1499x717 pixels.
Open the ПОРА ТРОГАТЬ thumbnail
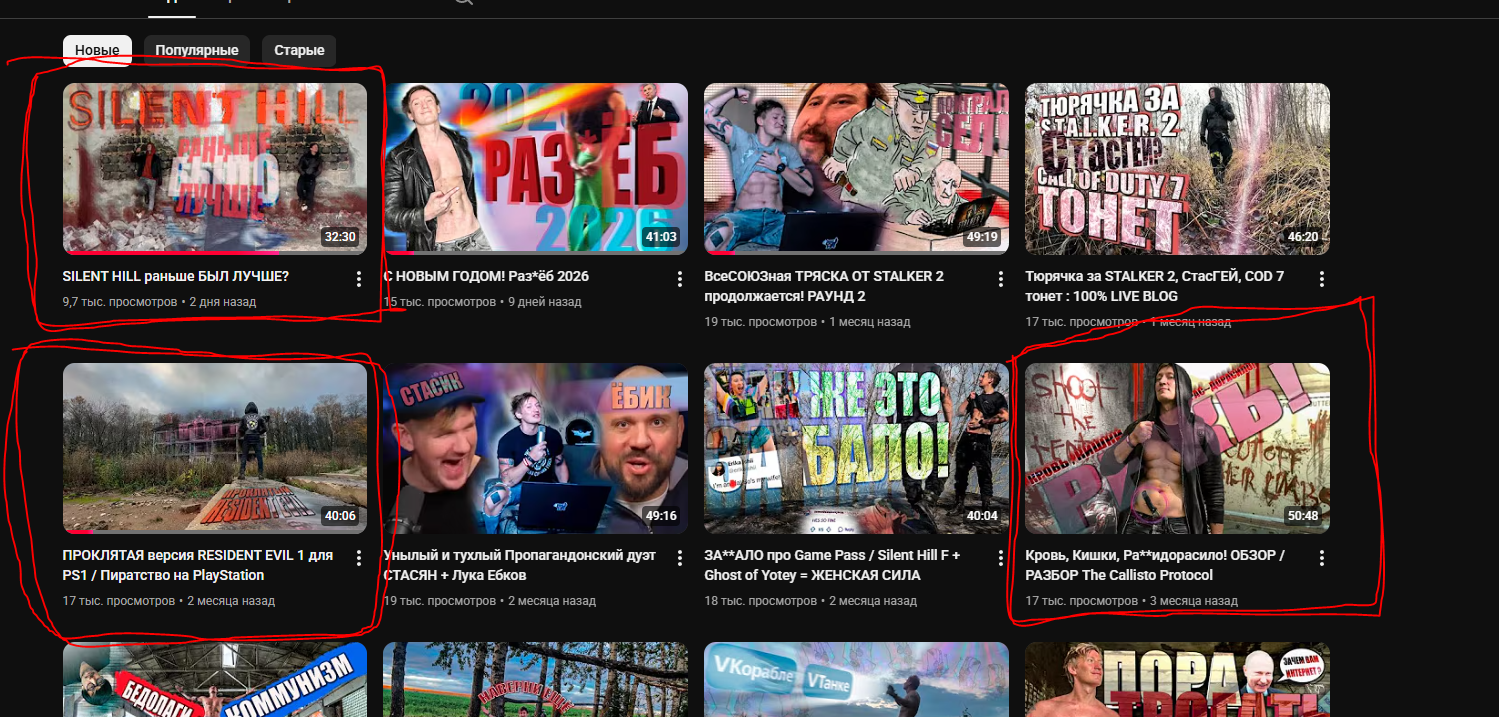click(x=1177, y=680)
